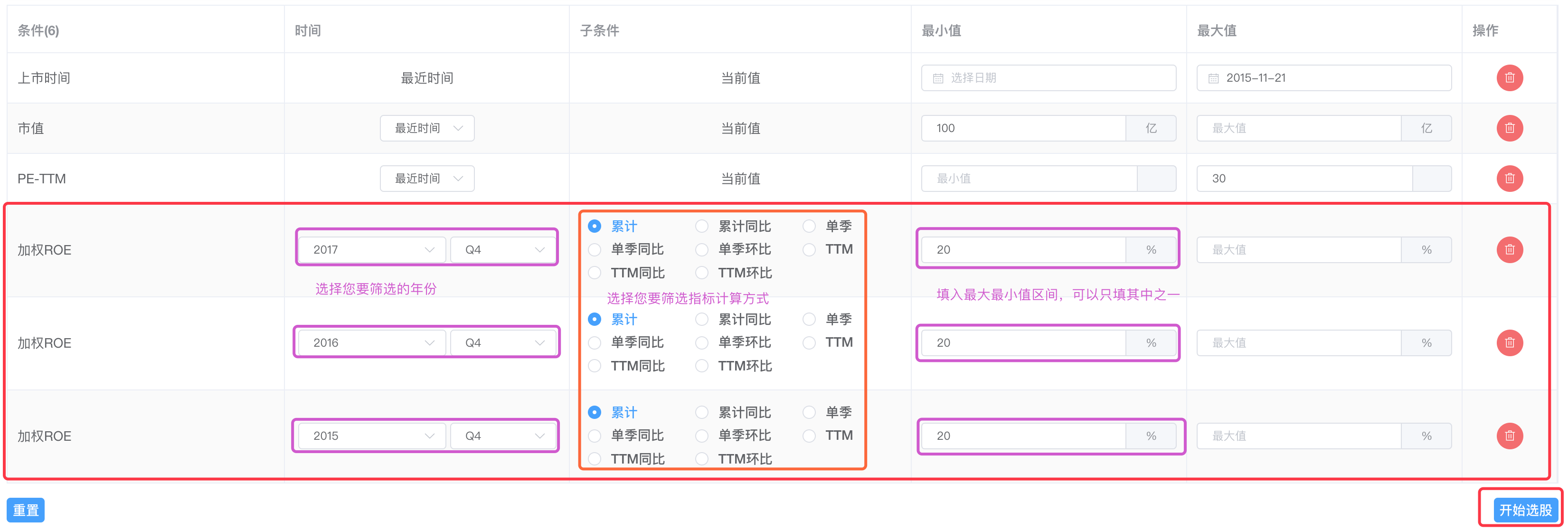Select TTM radio in 2016 ROE row

click(x=809, y=343)
